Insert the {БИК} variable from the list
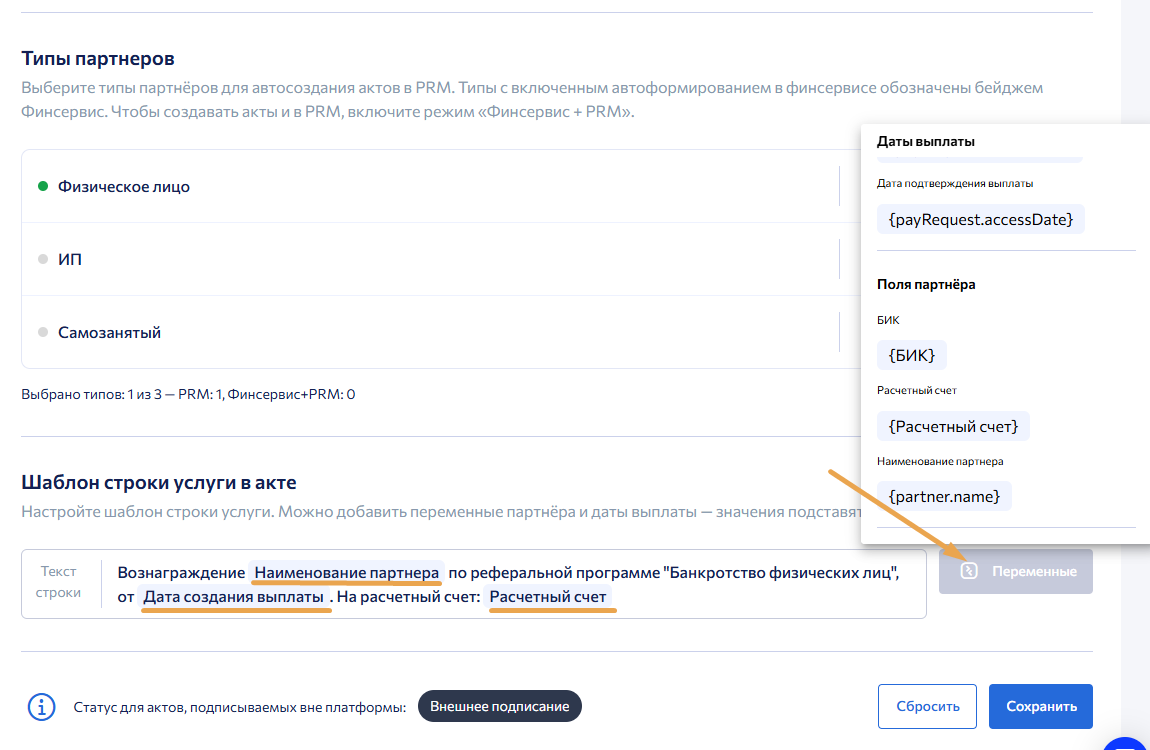Image resolution: width=1150 pixels, height=750 pixels. (x=911, y=354)
